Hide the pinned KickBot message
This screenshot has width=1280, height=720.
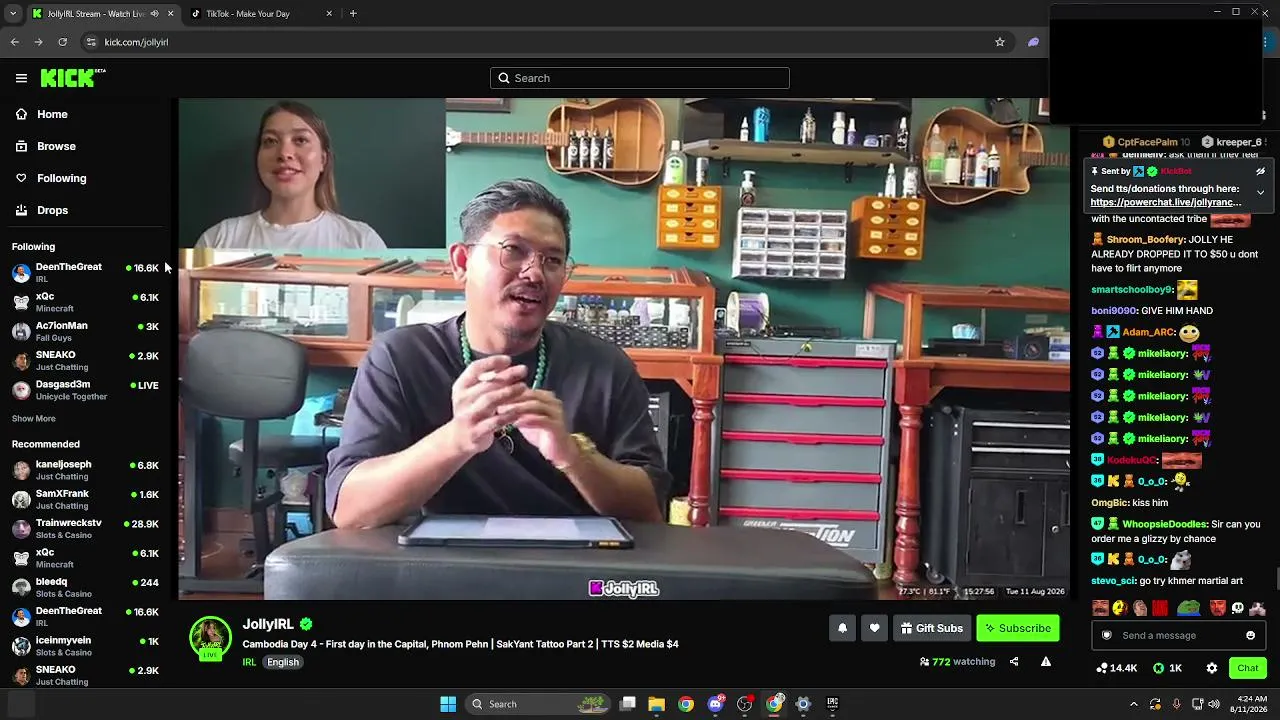[1260, 171]
